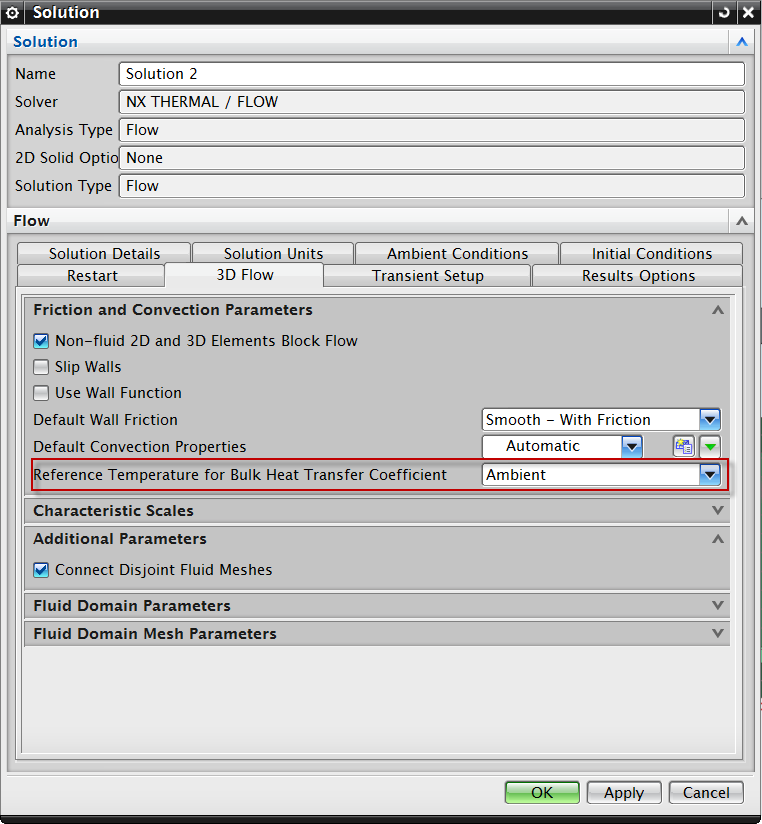This screenshot has width=762, height=824.
Task: Uncheck Connect Disjoint Fluid Meshes
Action: pyautogui.click(x=41, y=570)
